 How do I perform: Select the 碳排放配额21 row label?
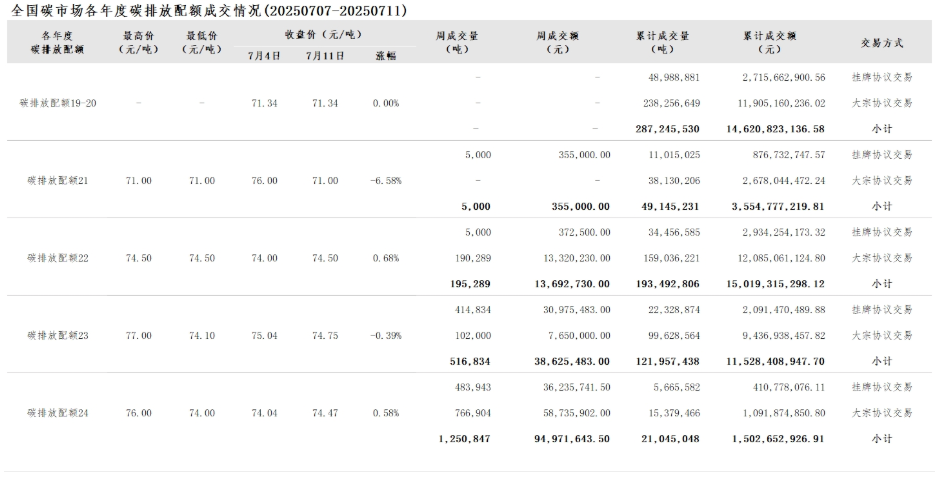click(x=58, y=180)
